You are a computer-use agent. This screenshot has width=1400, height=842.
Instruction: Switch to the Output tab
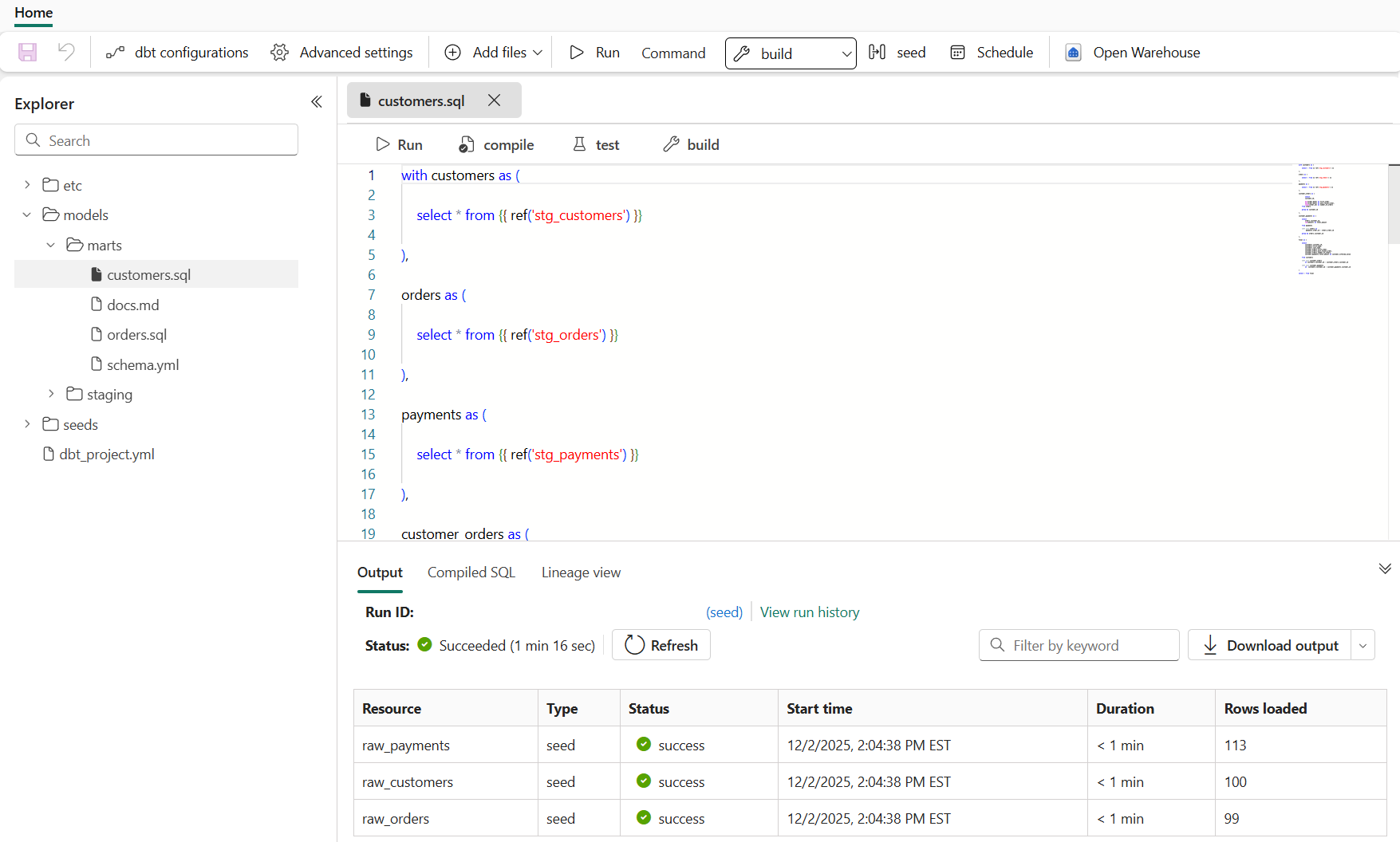(x=380, y=572)
